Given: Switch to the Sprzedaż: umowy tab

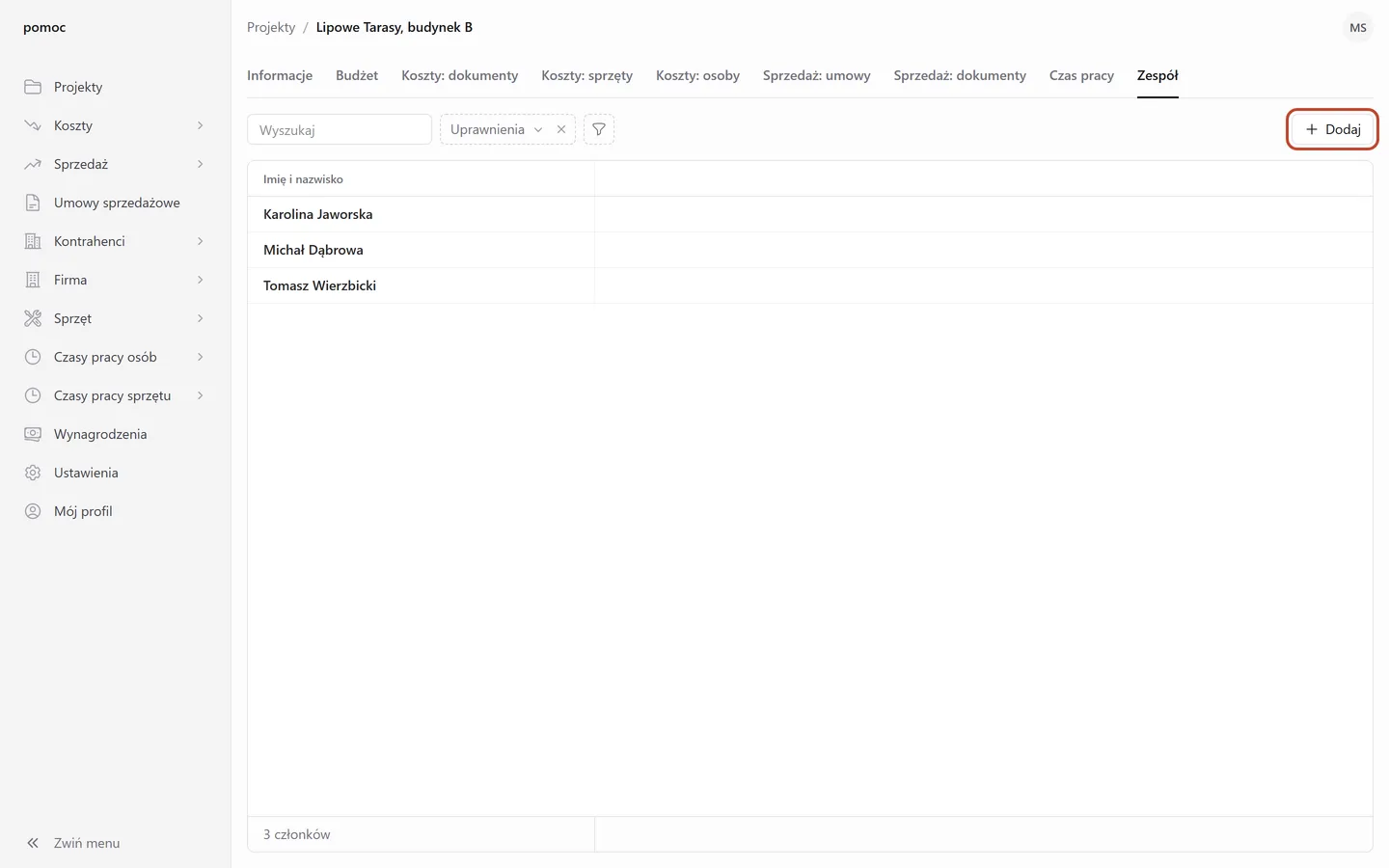Looking at the screenshot, I should [816, 75].
